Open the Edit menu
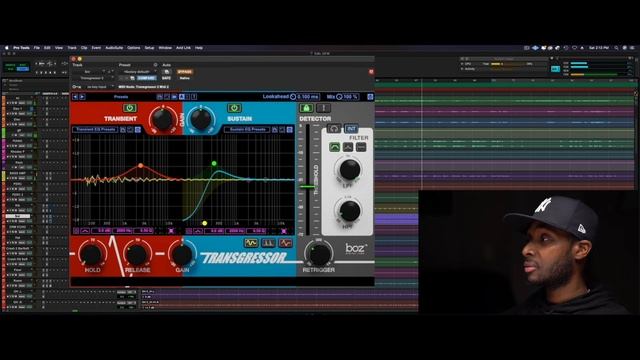The height and width of the screenshot is (360, 640). 47,48
